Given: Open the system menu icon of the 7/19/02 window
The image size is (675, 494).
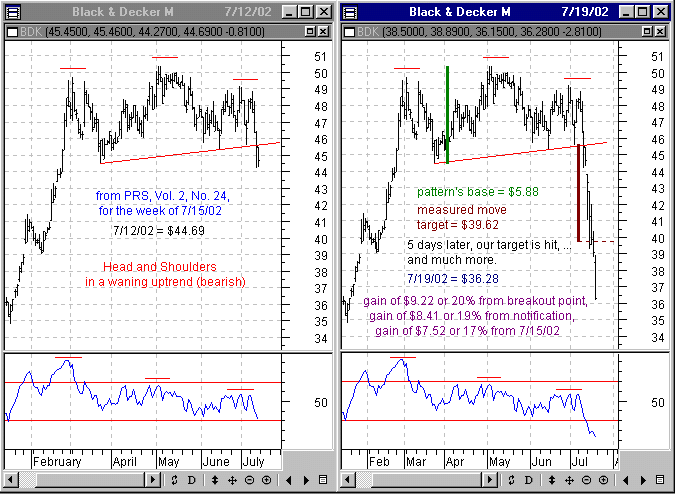Looking at the screenshot, I should click(x=351, y=12).
